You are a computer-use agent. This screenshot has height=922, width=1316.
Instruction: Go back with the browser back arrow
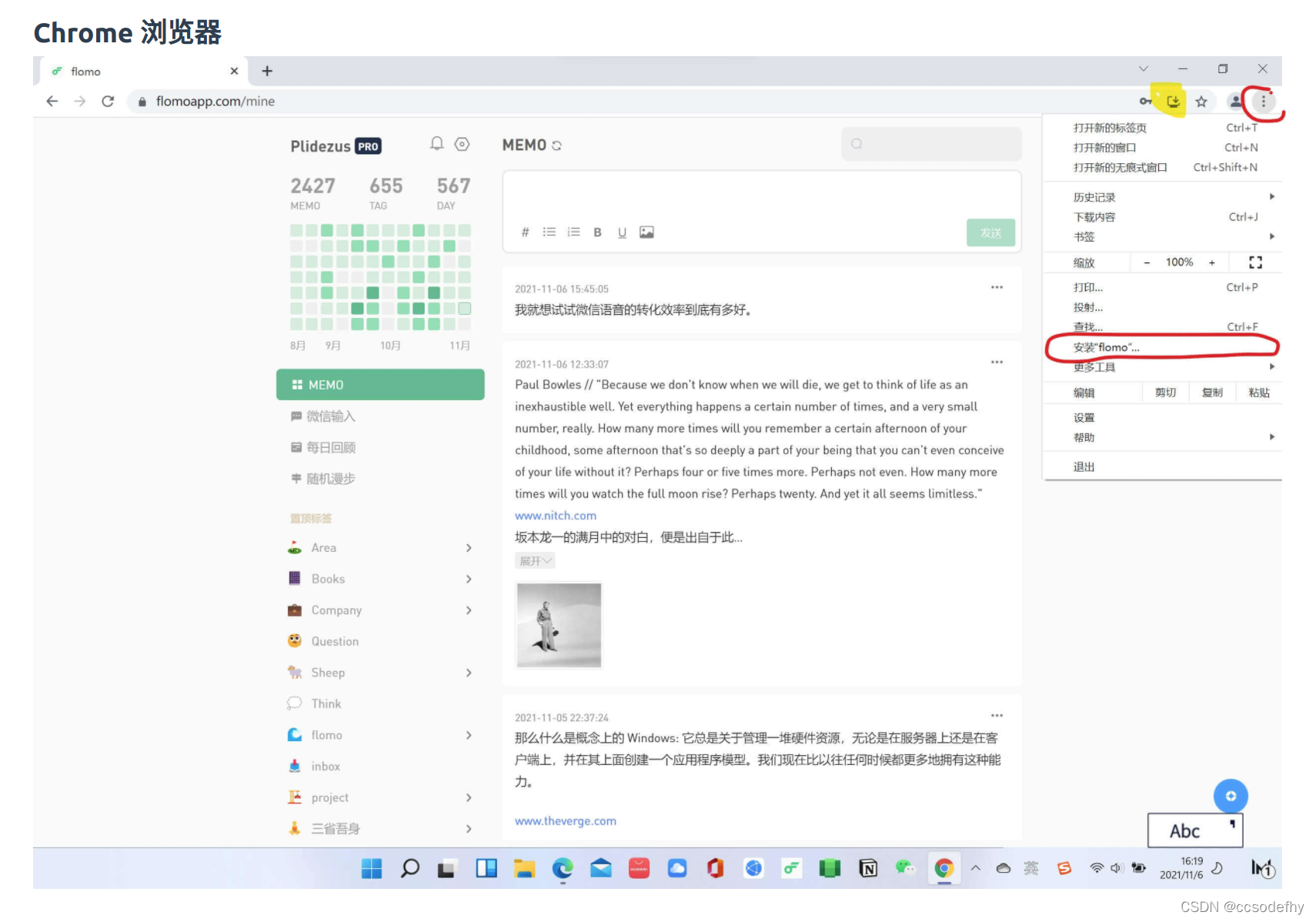[x=52, y=101]
